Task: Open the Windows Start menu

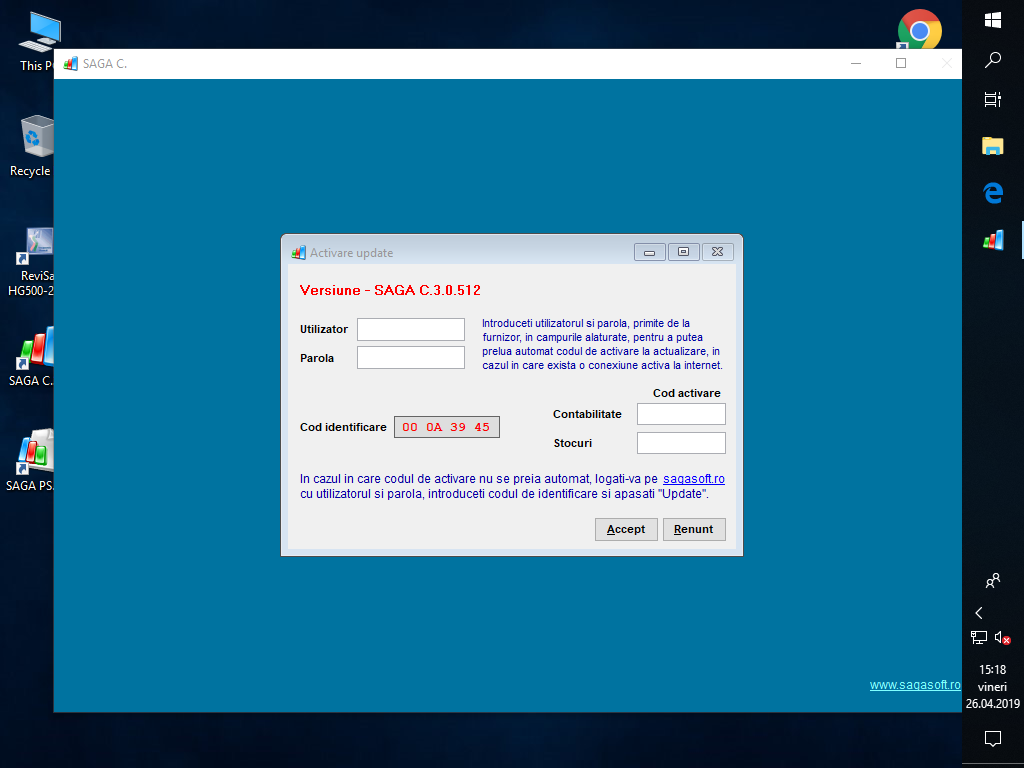Action: pyautogui.click(x=993, y=20)
